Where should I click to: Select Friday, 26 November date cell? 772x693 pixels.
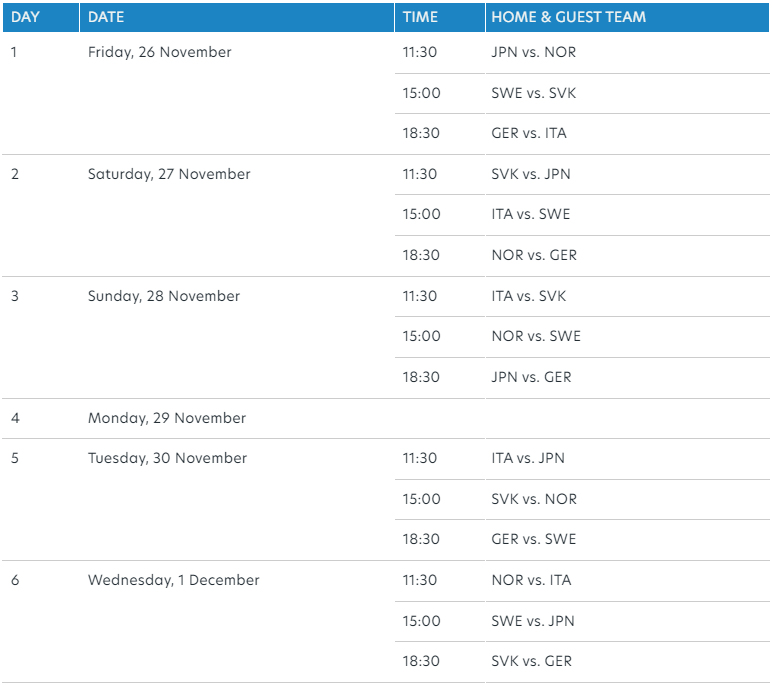point(159,52)
